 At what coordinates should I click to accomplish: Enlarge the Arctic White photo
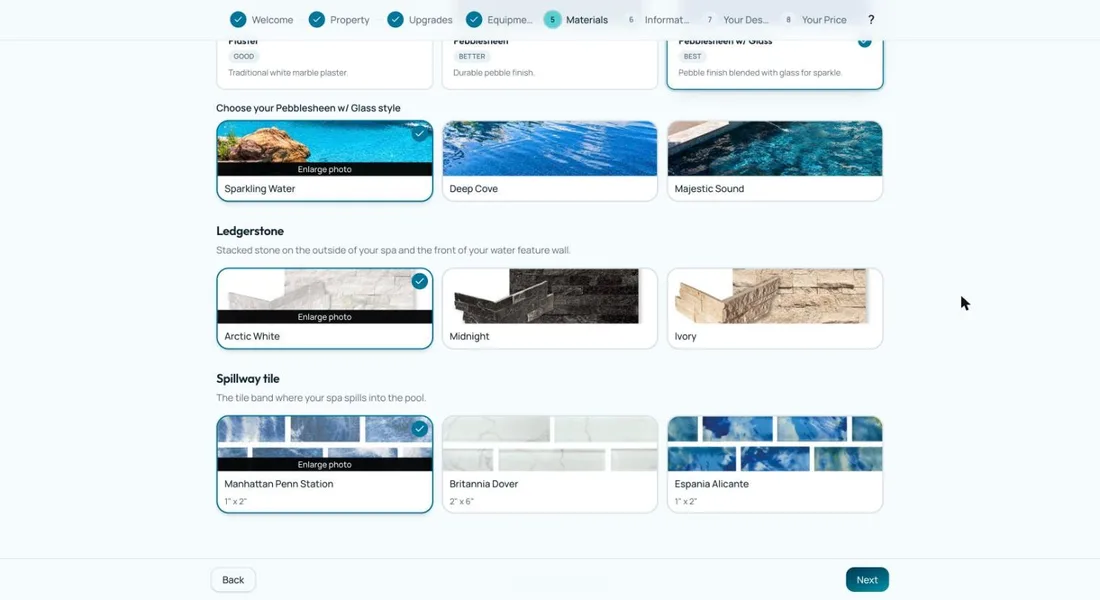click(325, 317)
